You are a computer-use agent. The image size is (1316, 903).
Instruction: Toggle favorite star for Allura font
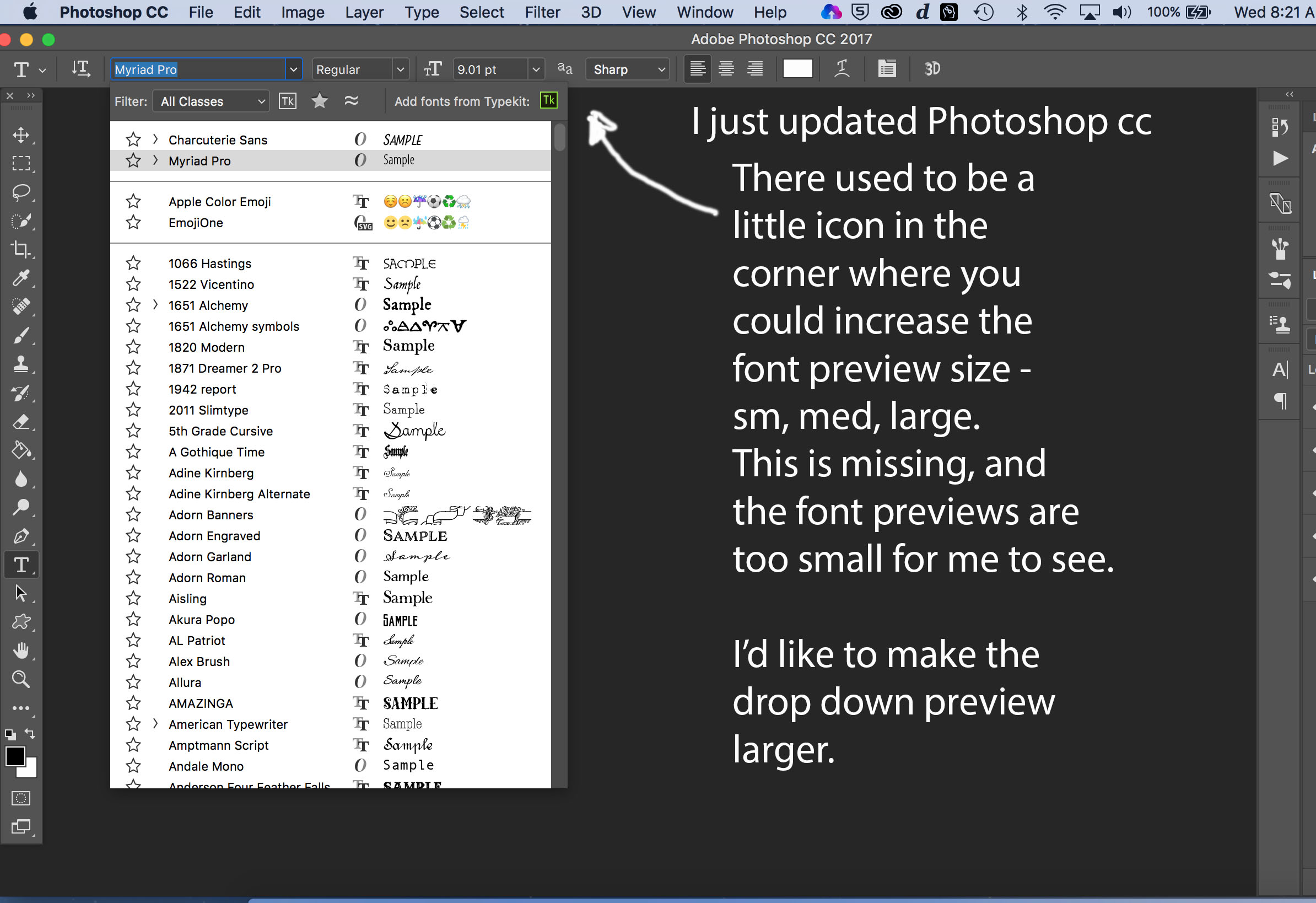pyautogui.click(x=132, y=682)
